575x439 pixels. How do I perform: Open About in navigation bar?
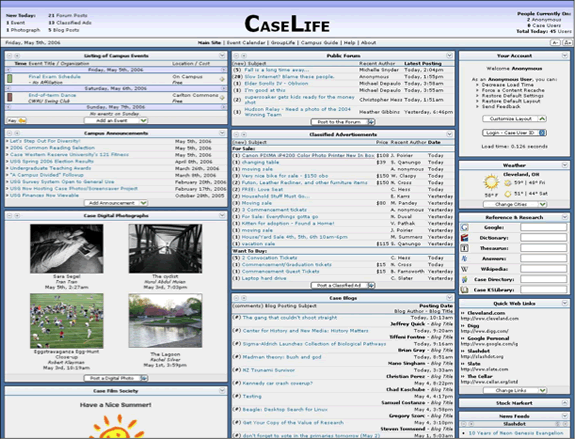[369, 43]
